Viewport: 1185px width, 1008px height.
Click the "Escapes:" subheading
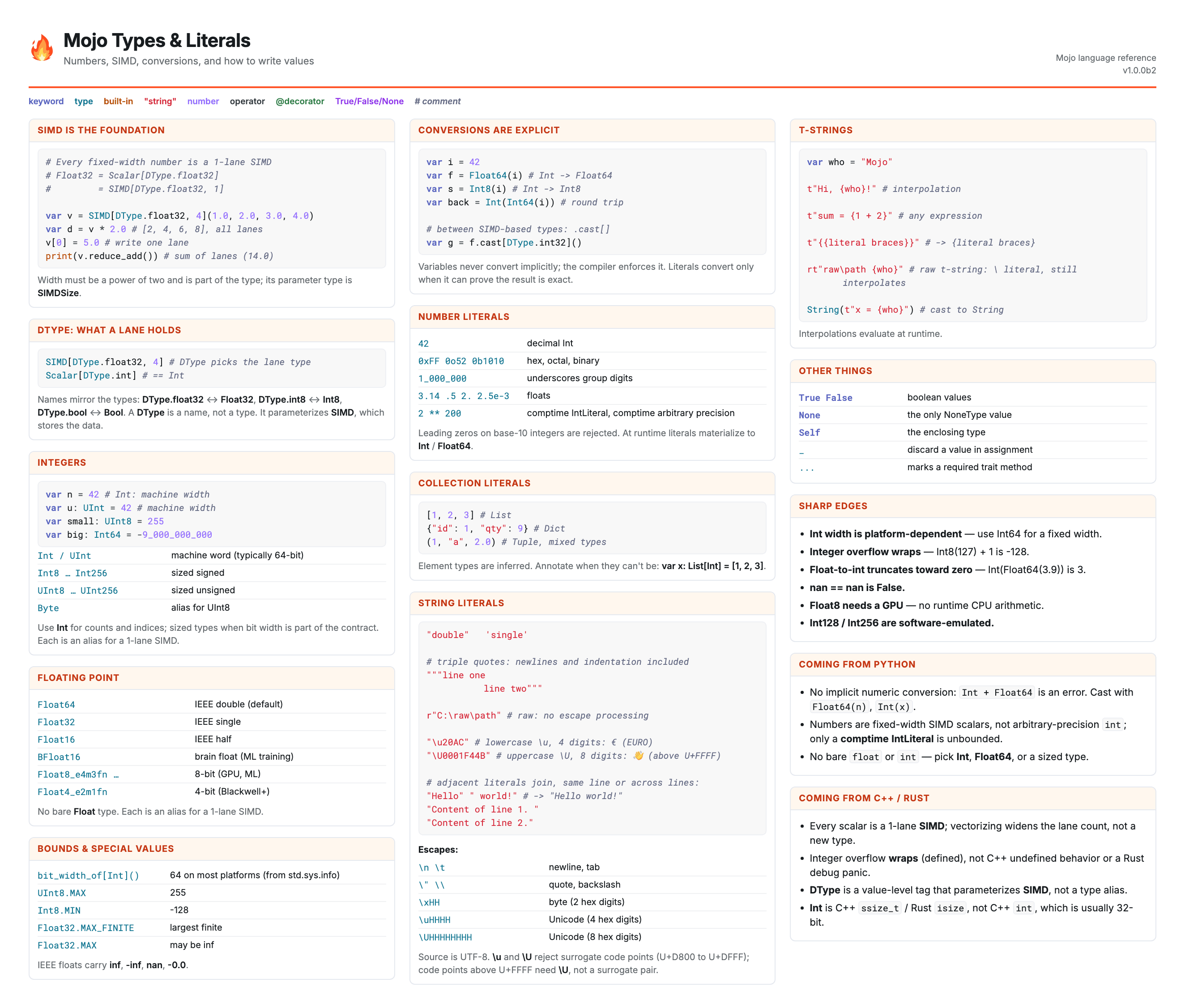[438, 850]
